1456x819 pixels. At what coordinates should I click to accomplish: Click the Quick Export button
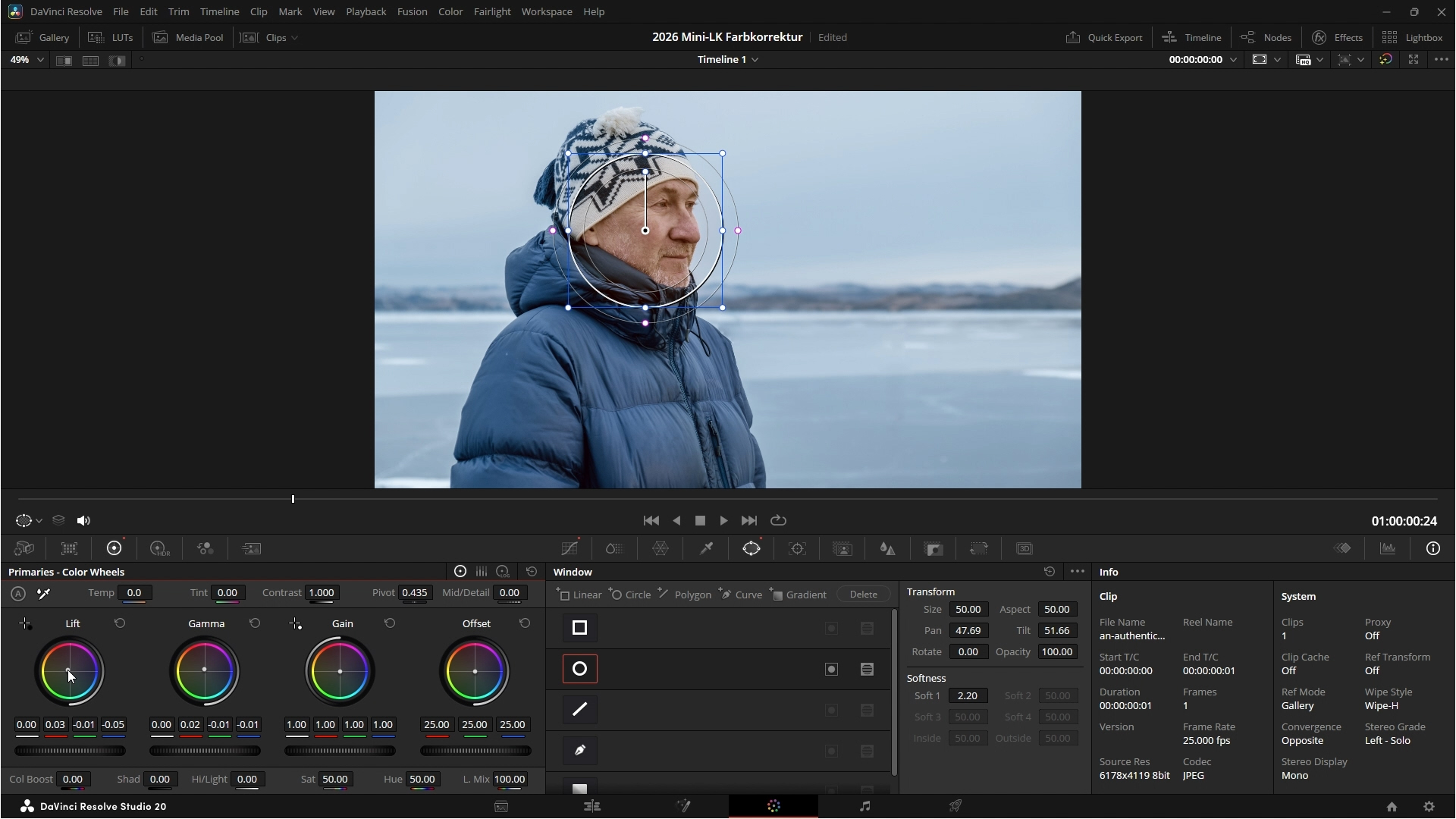[x=1104, y=37]
